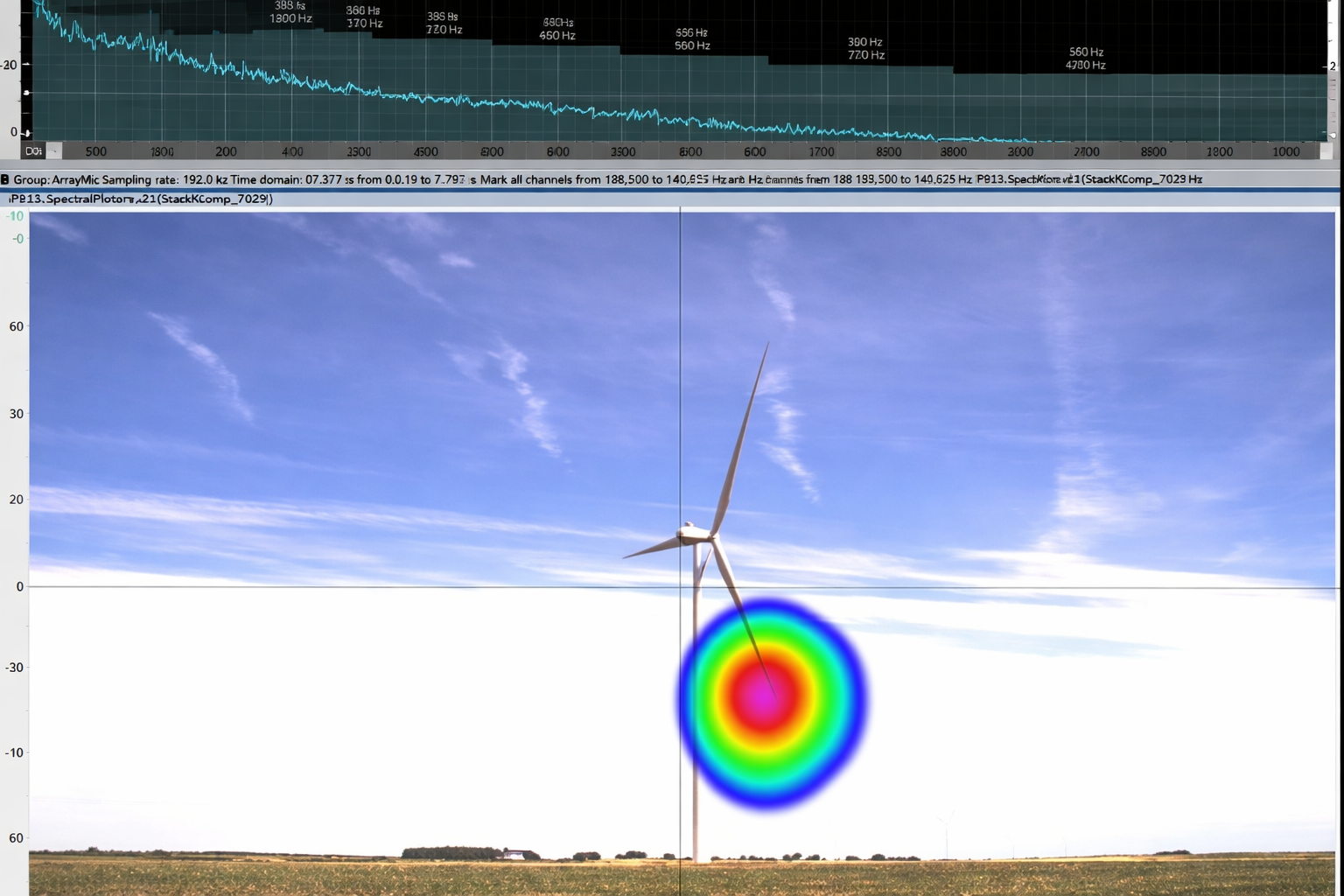Click the marker icon at the 0 dB axis label
Image resolution: width=1344 pixels, height=896 pixels.
click(x=29, y=132)
